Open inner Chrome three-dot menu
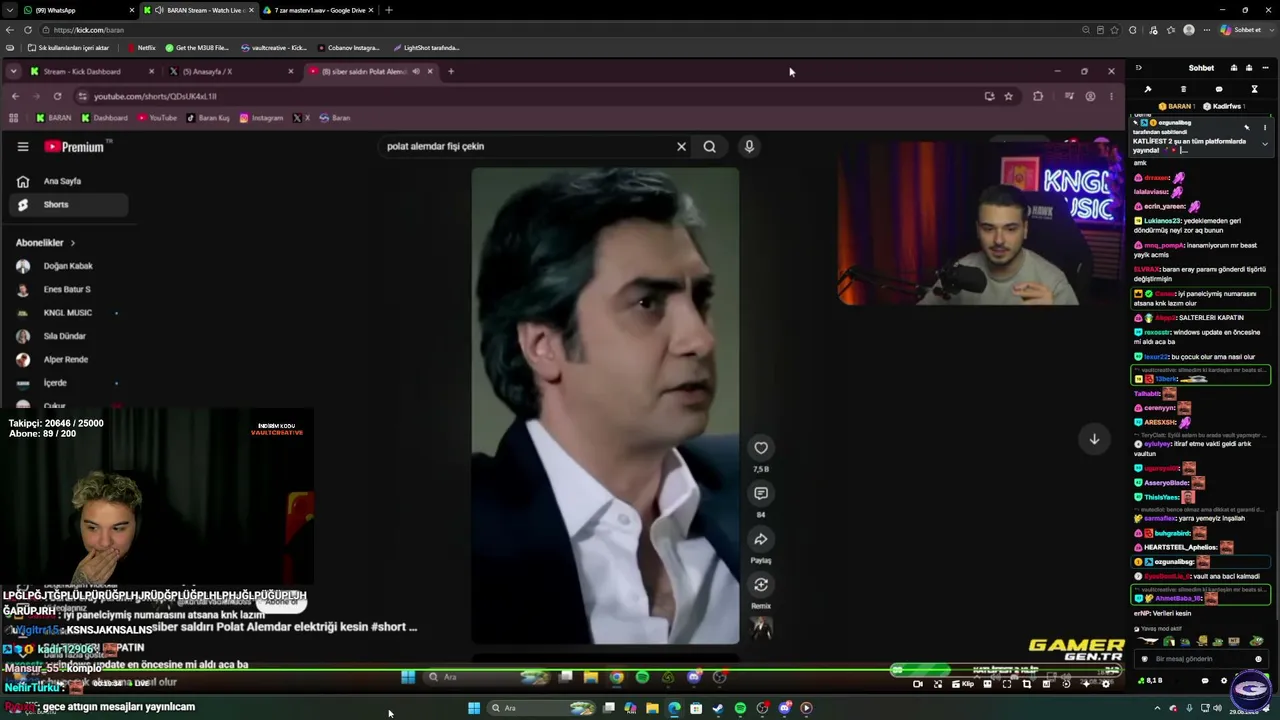 pyautogui.click(x=1111, y=96)
